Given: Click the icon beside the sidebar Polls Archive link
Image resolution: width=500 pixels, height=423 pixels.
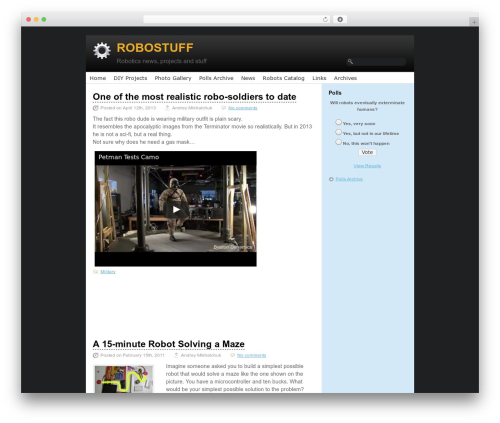Looking at the screenshot, I should 331,179.
